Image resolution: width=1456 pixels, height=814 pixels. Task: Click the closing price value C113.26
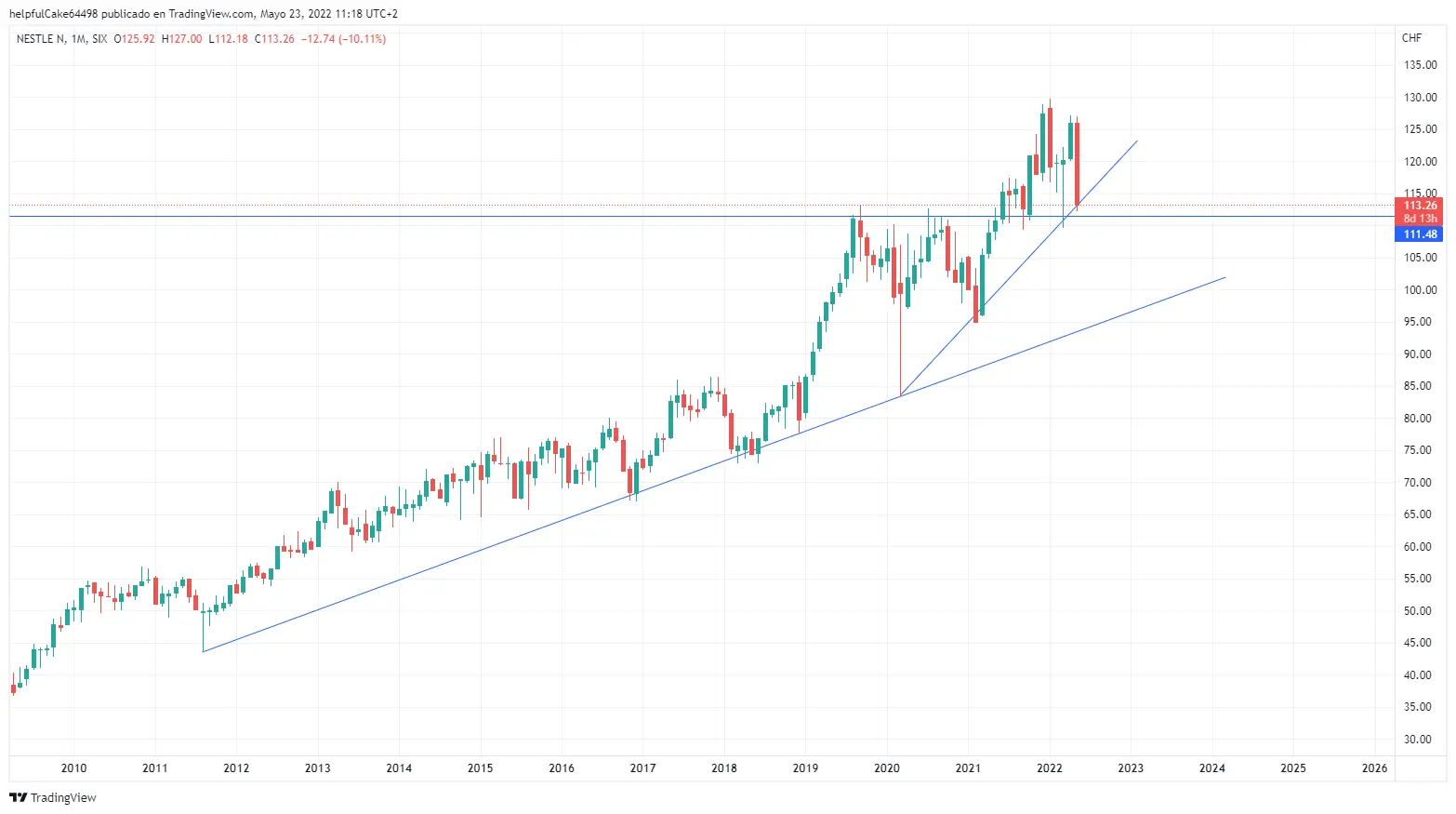pyautogui.click(x=274, y=39)
